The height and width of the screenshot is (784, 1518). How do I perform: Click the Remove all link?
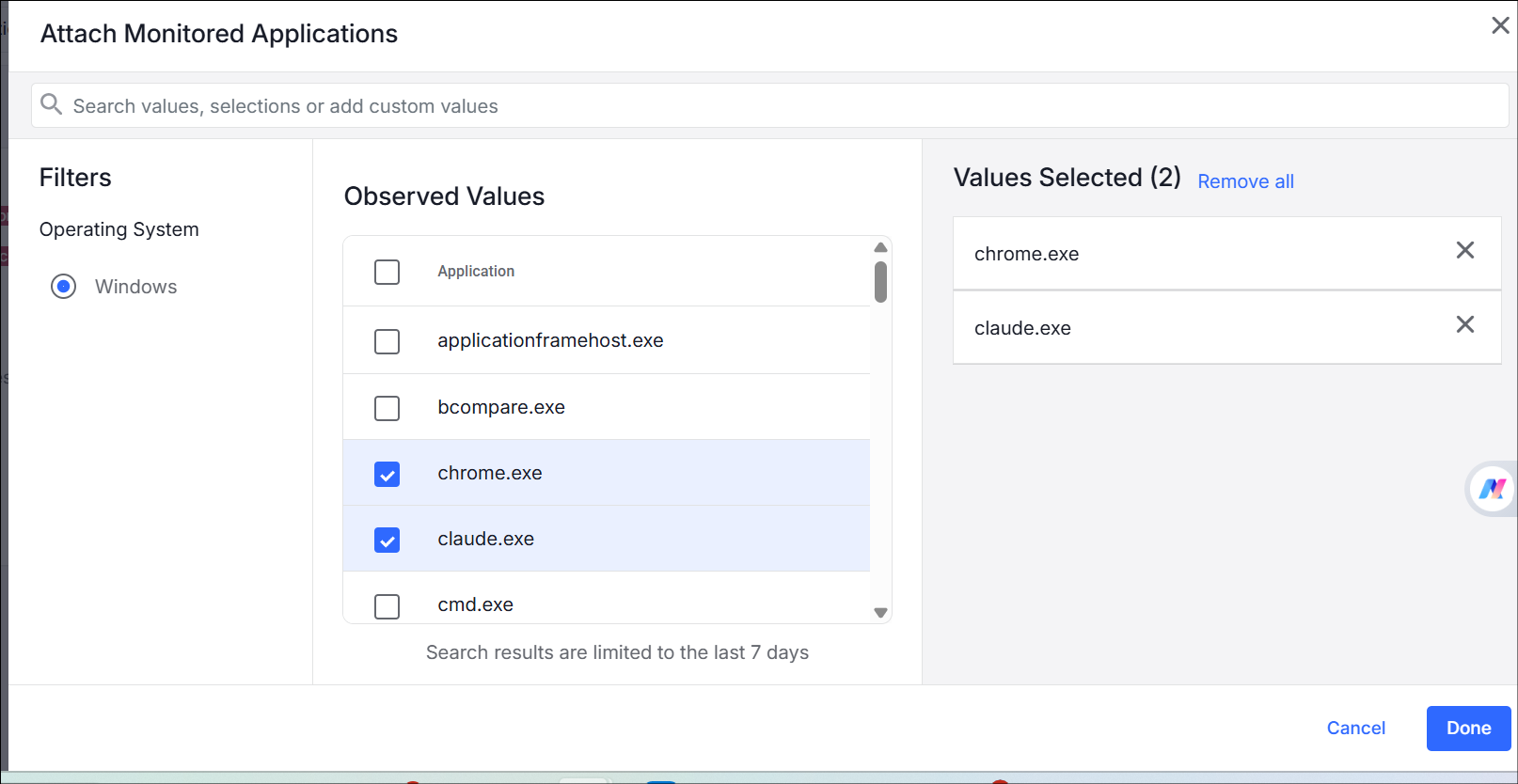click(1245, 181)
